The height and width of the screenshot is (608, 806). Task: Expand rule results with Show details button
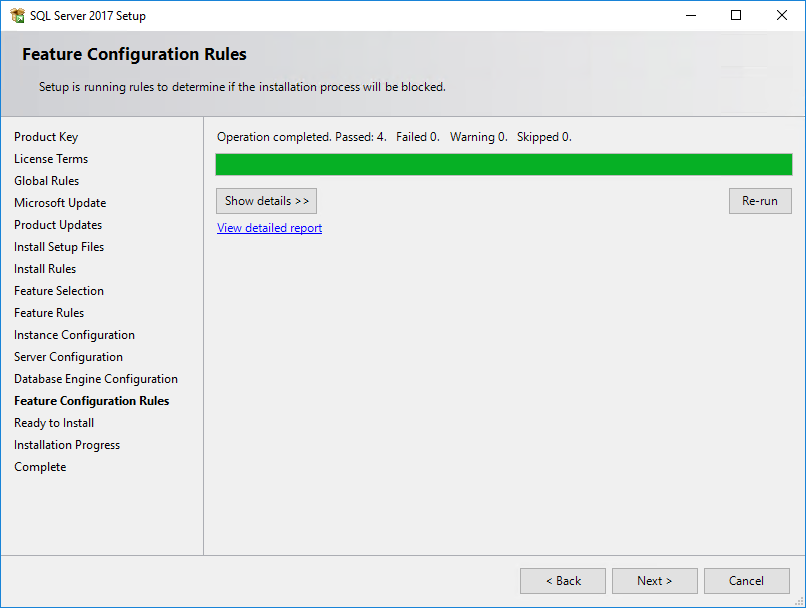click(266, 201)
